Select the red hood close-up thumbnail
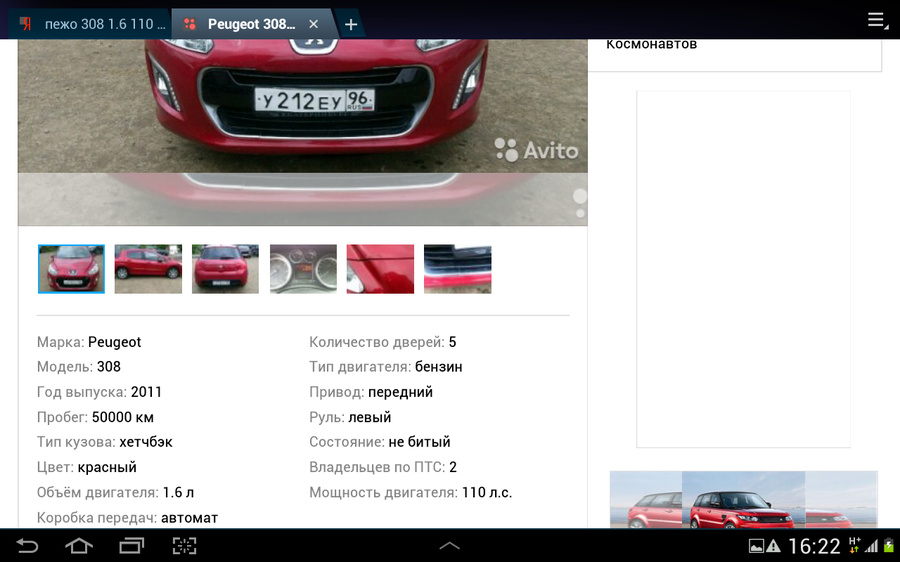This screenshot has width=900, height=562. (x=380, y=269)
